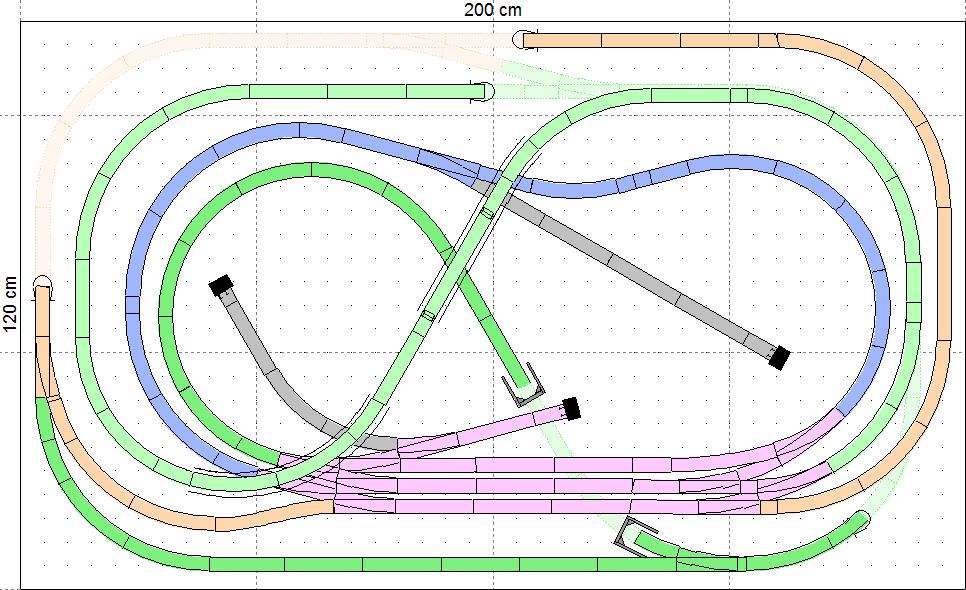Select the rounded track end at top orange track
The width and height of the screenshot is (966, 590).
pyautogui.click(x=521, y=40)
